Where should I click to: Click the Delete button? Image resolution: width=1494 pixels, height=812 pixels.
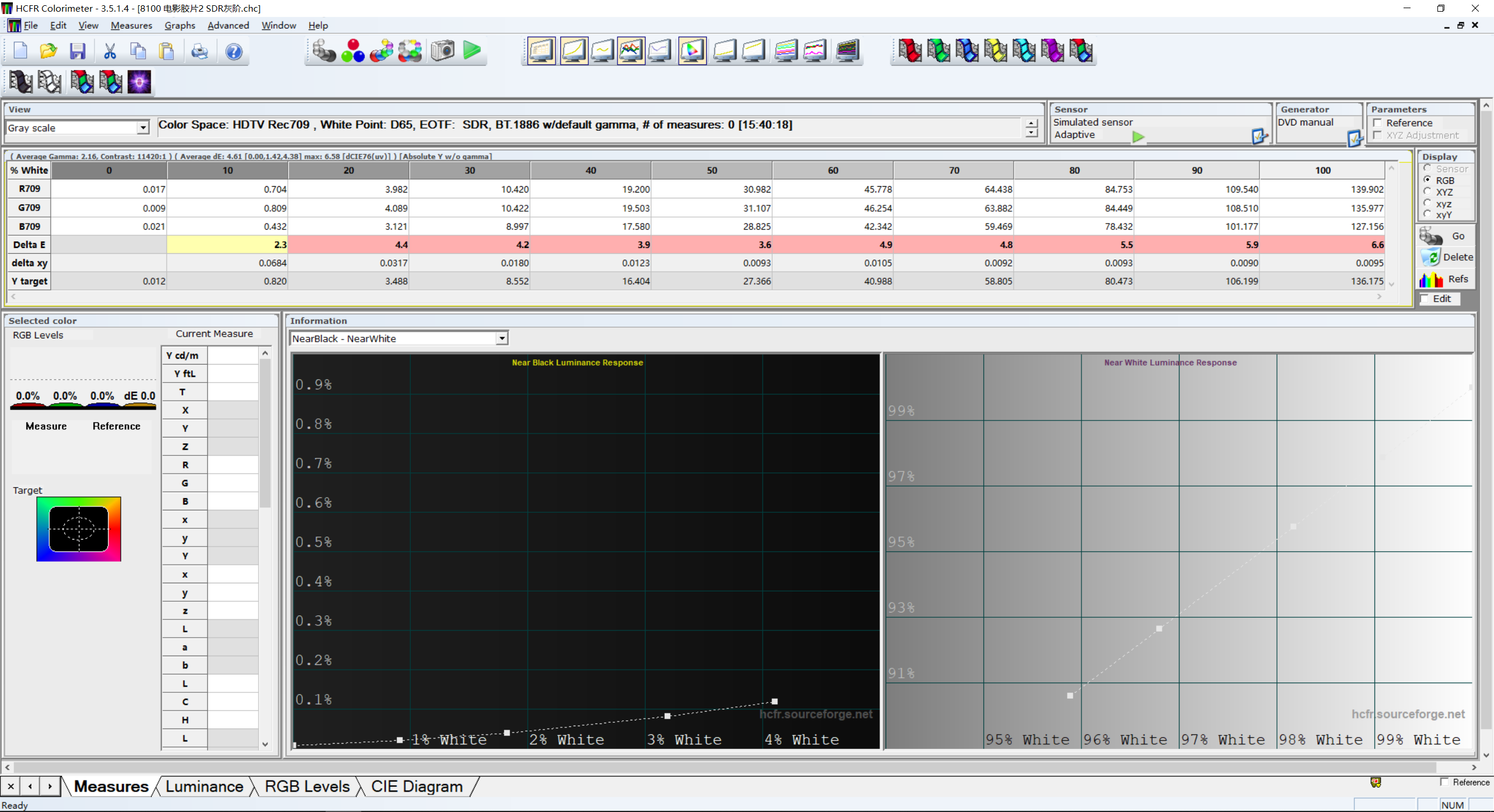coord(1447,257)
